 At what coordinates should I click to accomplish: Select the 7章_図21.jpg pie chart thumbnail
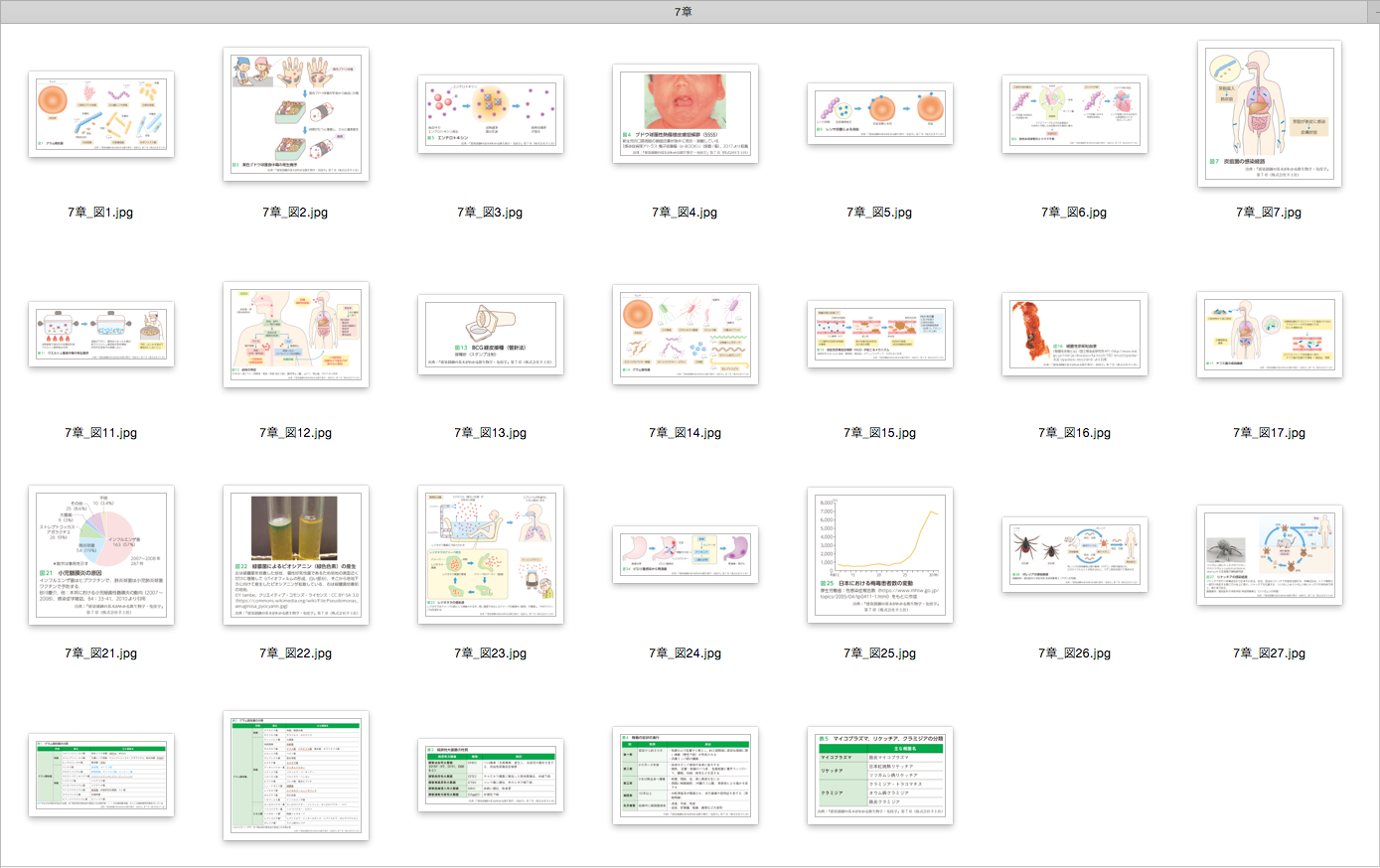point(101,554)
